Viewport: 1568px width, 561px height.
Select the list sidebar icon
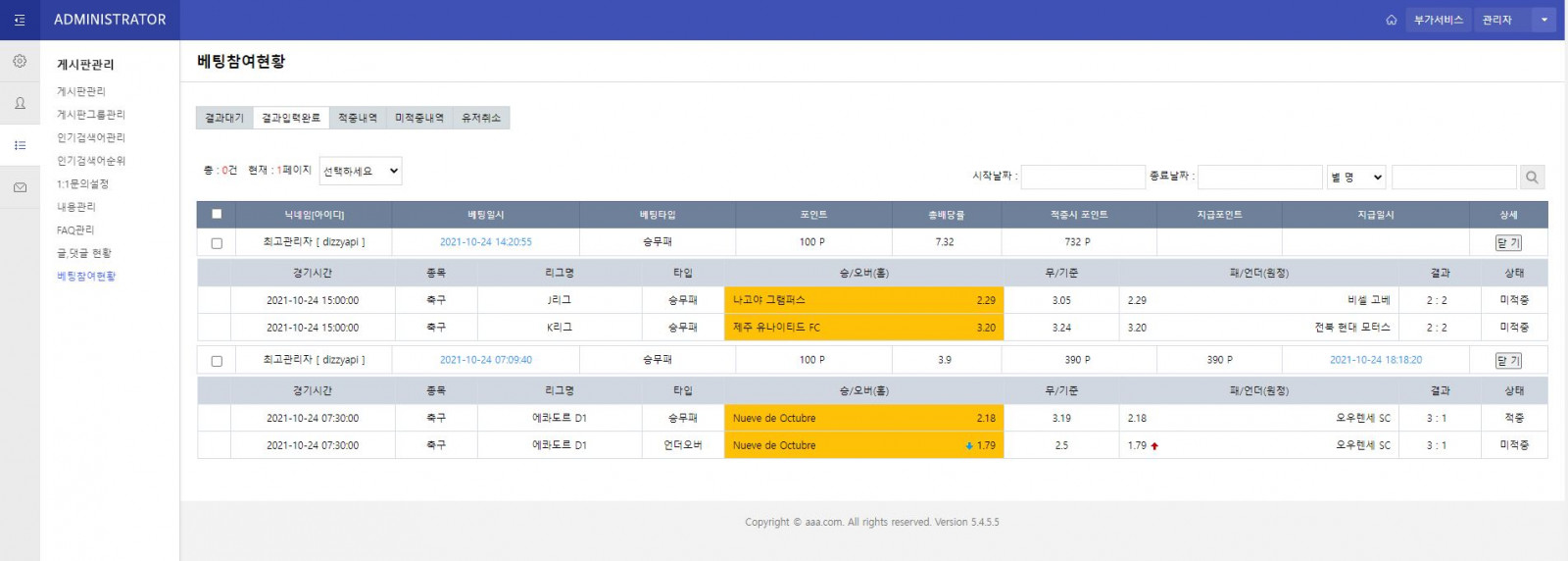coord(20,145)
